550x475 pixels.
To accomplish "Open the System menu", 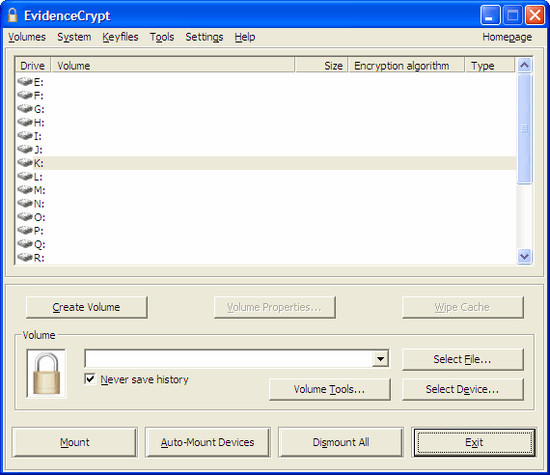I will pos(74,37).
